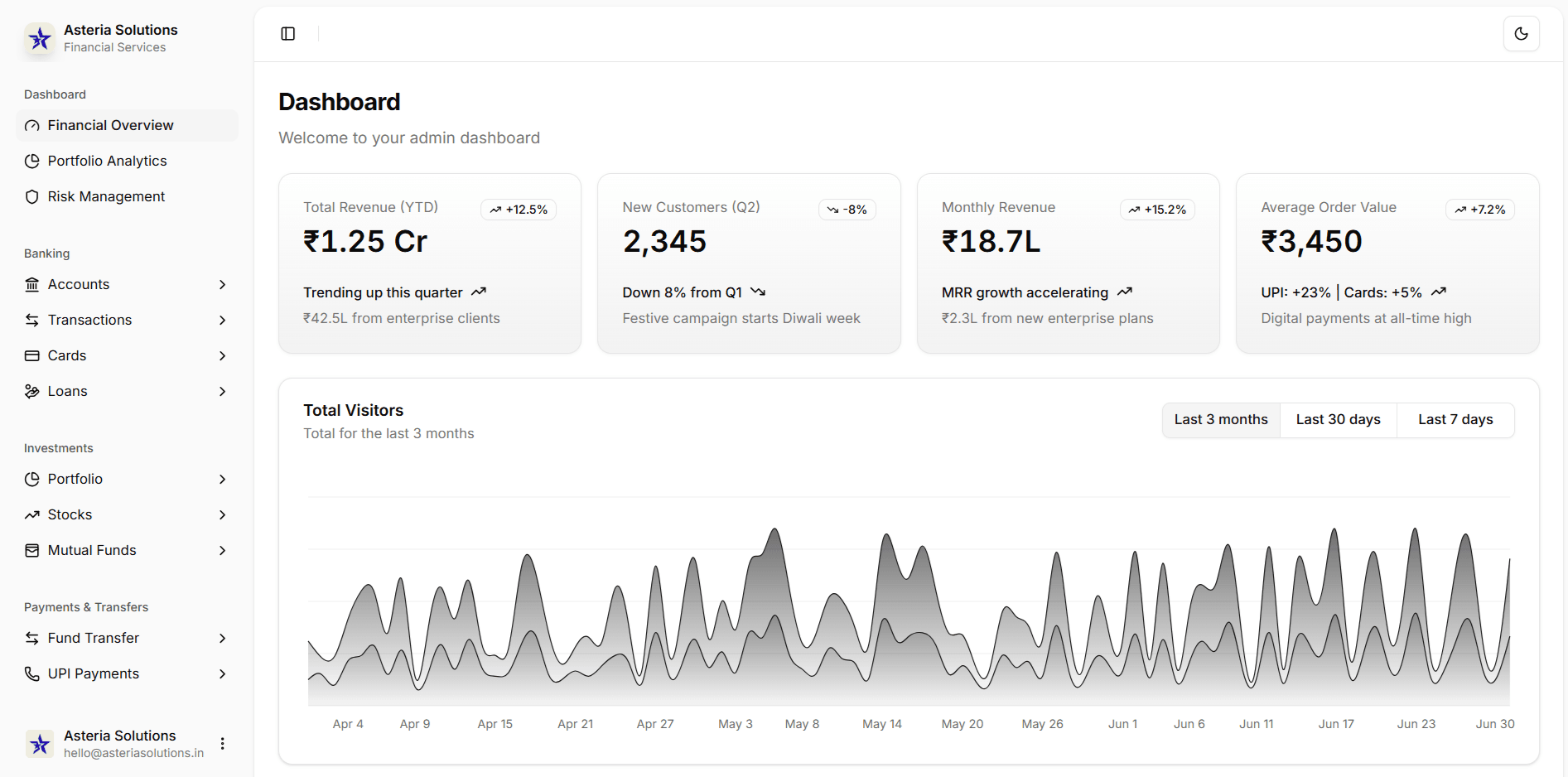Click the ₹1.25 Cr total revenue value

pyautogui.click(x=365, y=242)
